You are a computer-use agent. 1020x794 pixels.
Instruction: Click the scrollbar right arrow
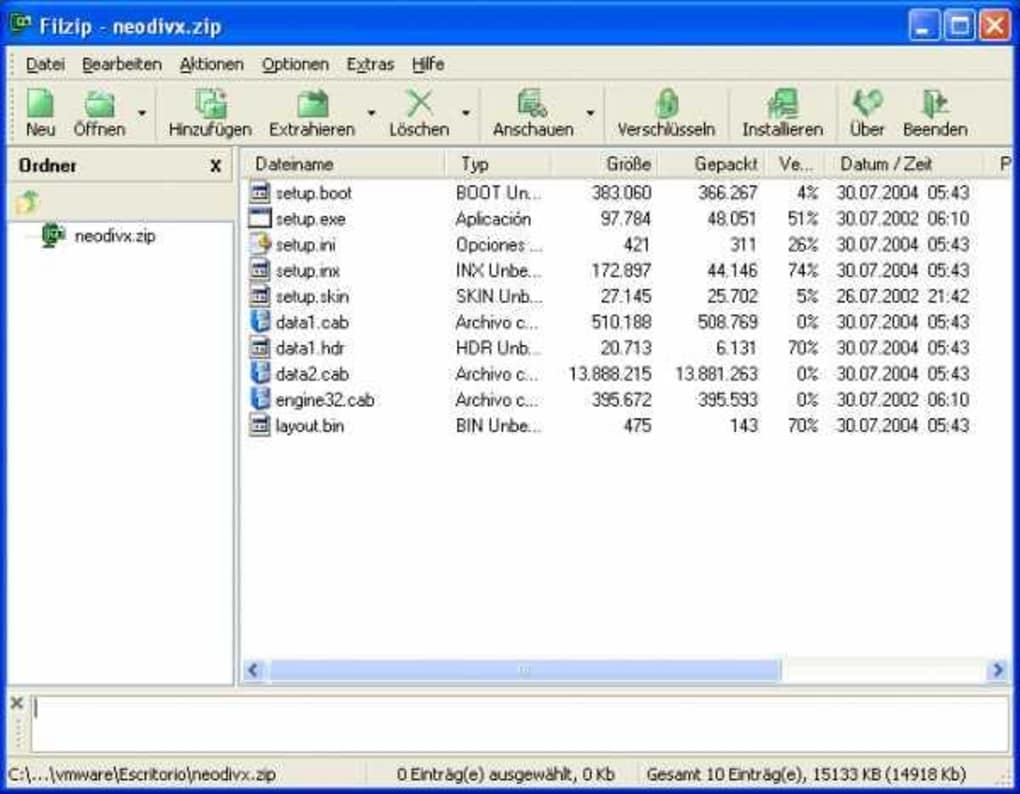pyautogui.click(x=997, y=670)
